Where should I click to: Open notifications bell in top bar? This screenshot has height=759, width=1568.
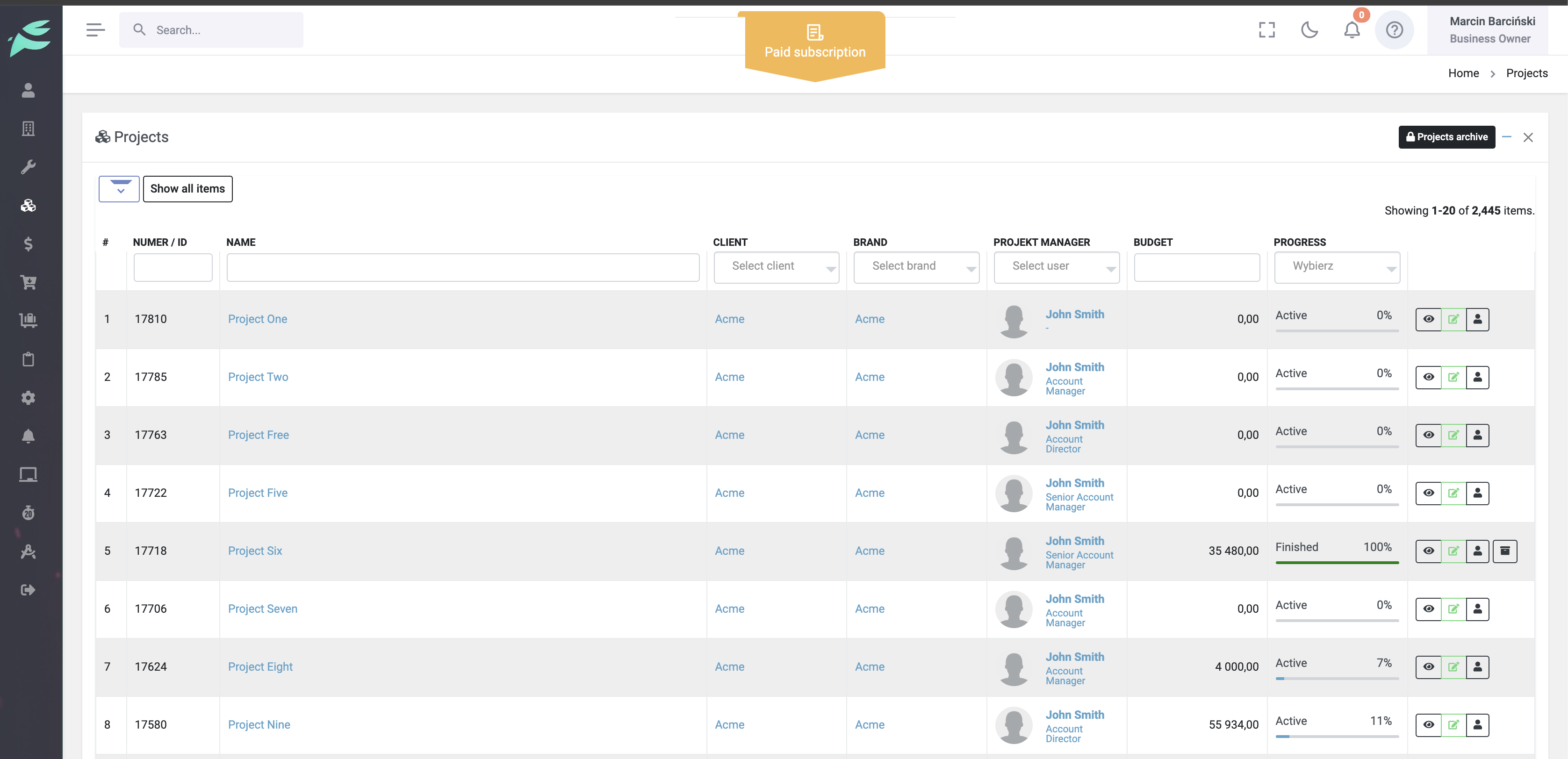click(x=1352, y=30)
